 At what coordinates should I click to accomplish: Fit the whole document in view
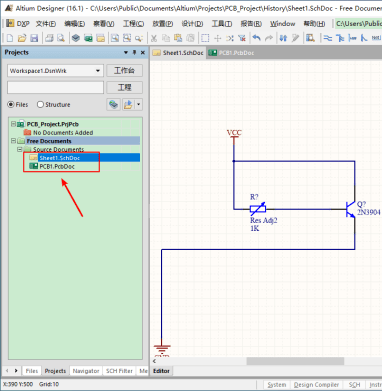[x=115, y=38]
